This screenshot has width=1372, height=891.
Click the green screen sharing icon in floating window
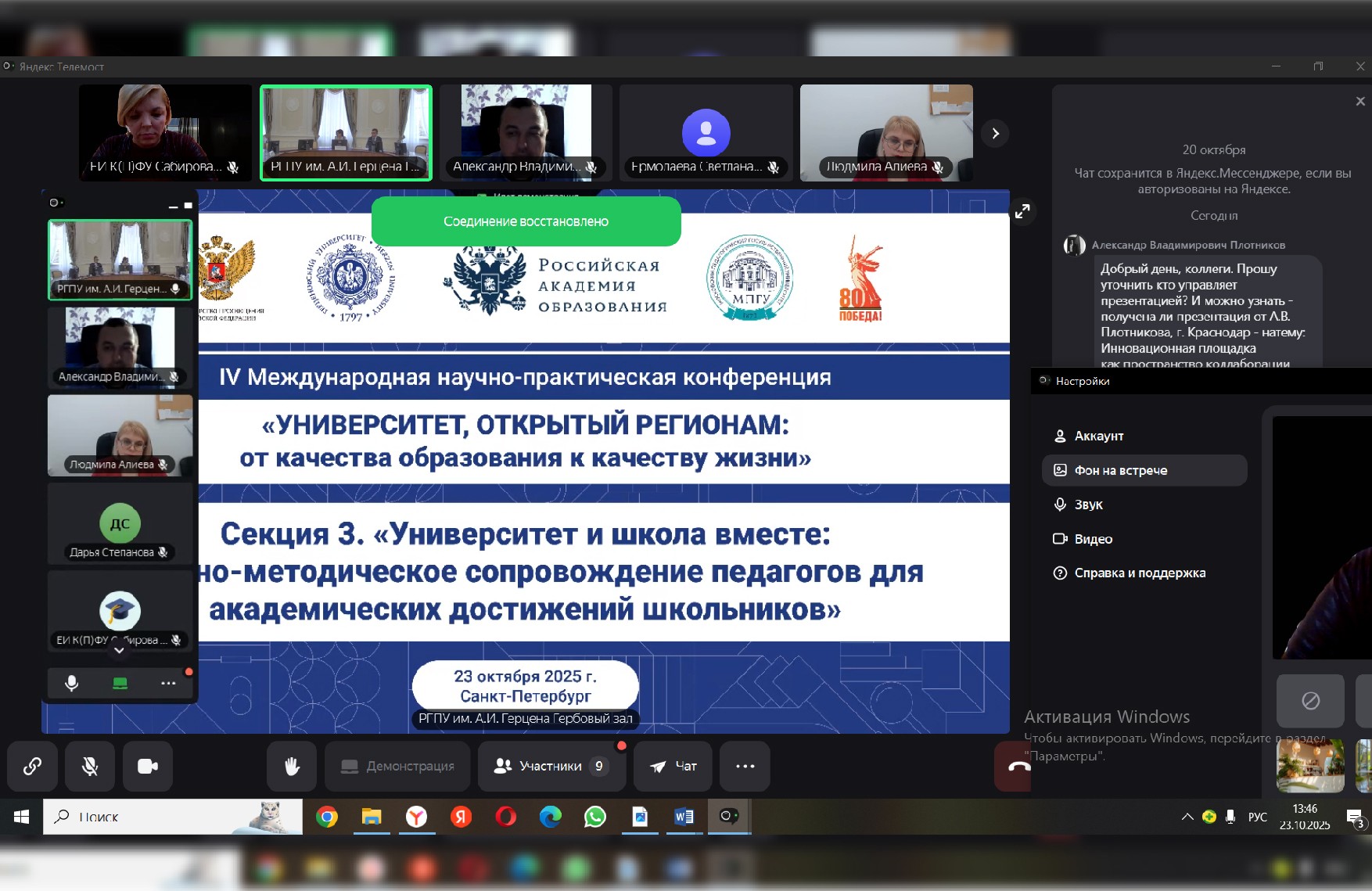point(119,683)
